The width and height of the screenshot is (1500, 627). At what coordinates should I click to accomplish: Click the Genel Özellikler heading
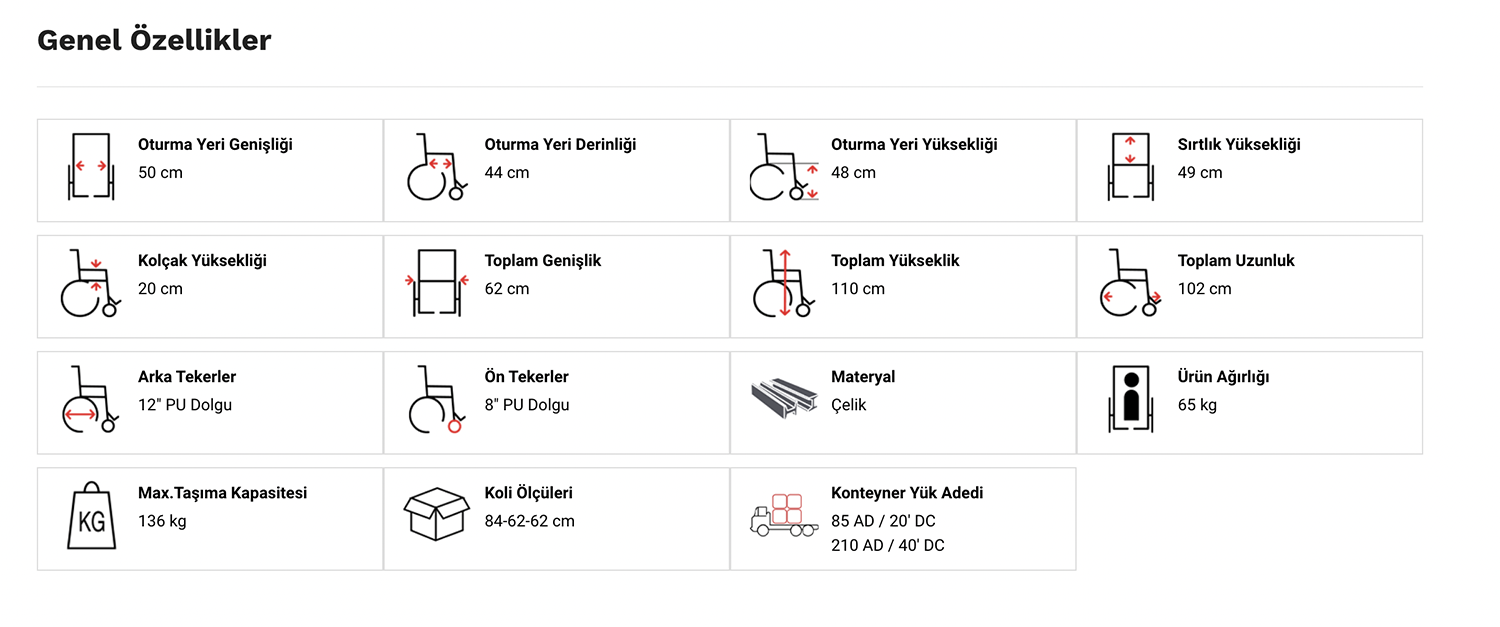coord(154,40)
